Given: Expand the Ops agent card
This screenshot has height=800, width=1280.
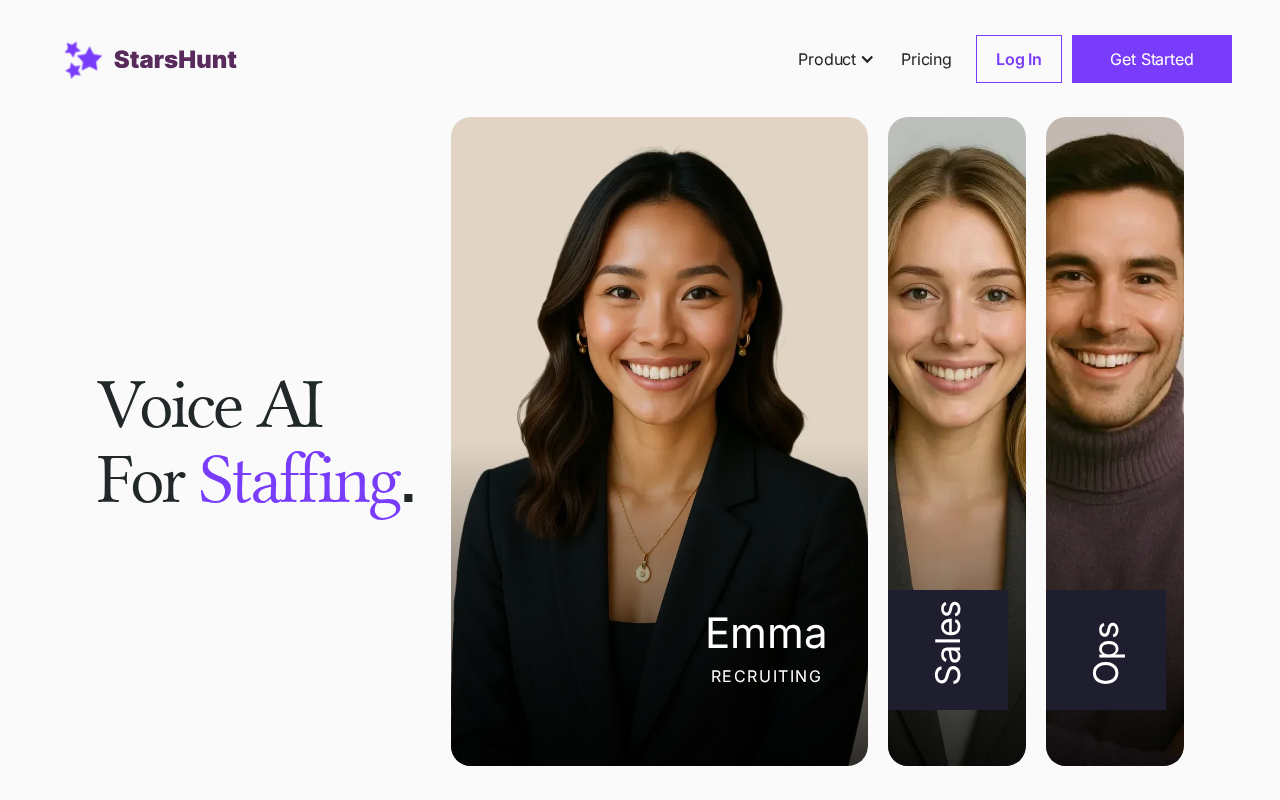Looking at the screenshot, I should click(1115, 441).
